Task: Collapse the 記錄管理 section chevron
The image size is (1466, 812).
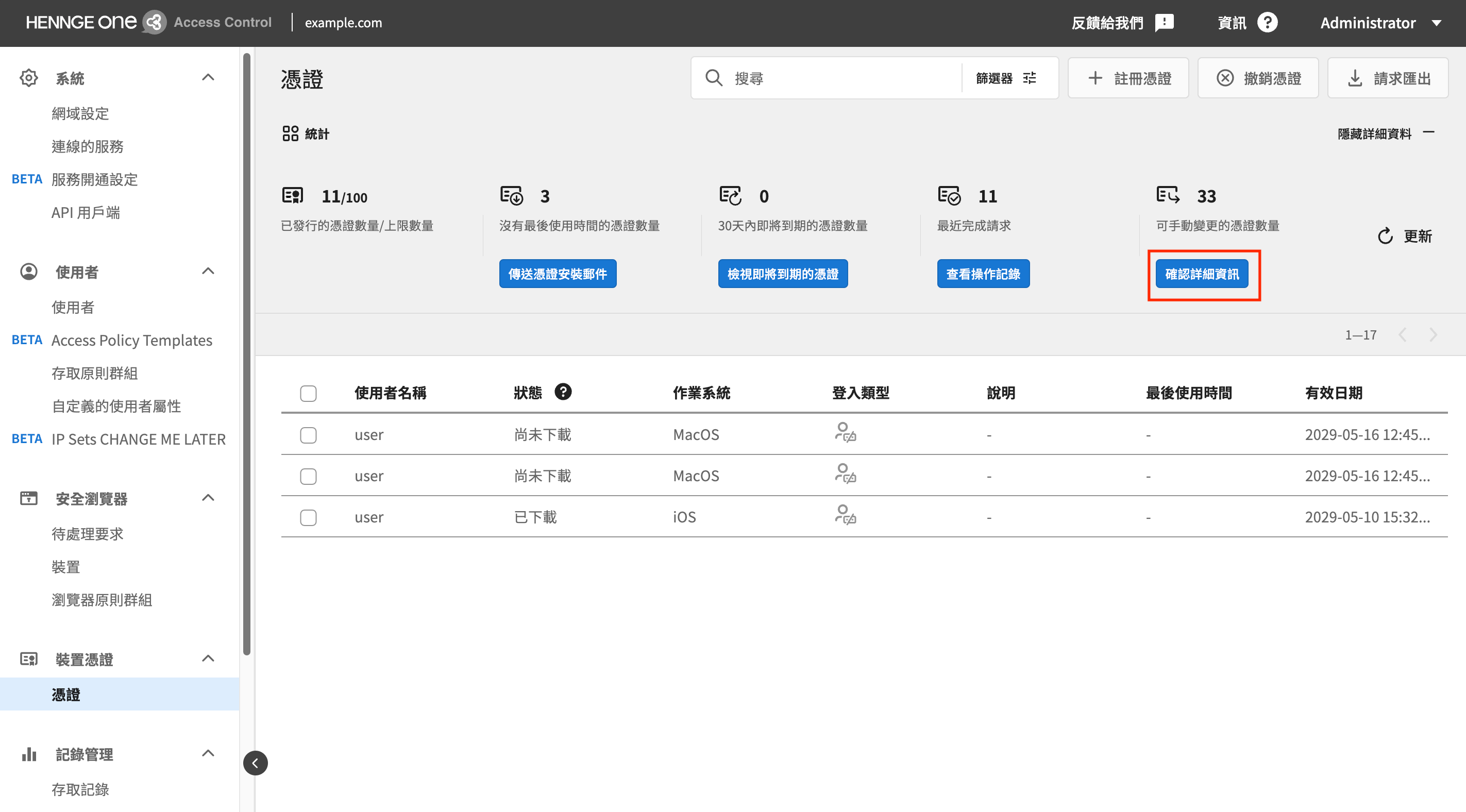Action: 208,753
